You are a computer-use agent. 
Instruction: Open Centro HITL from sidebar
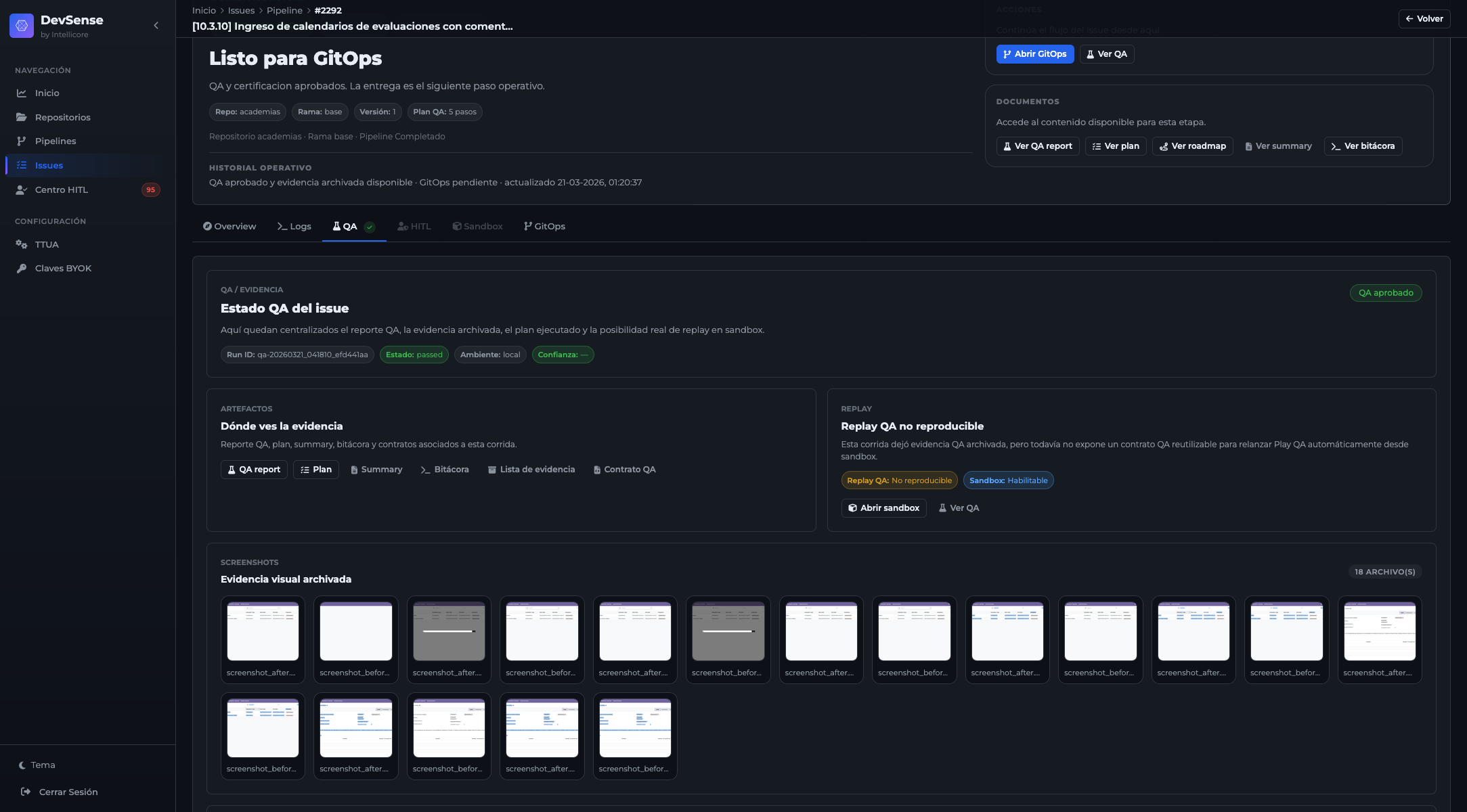click(61, 190)
